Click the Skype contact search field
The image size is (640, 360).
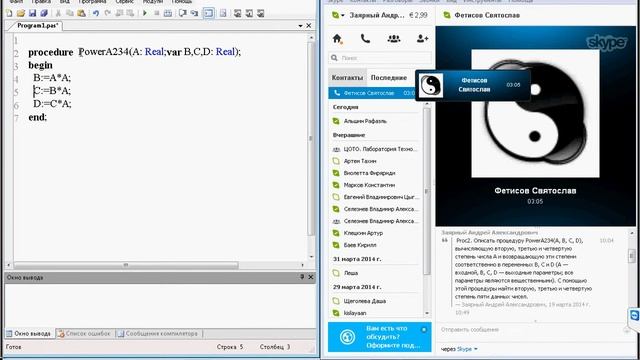pyautogui.click(x=380, y=58)
